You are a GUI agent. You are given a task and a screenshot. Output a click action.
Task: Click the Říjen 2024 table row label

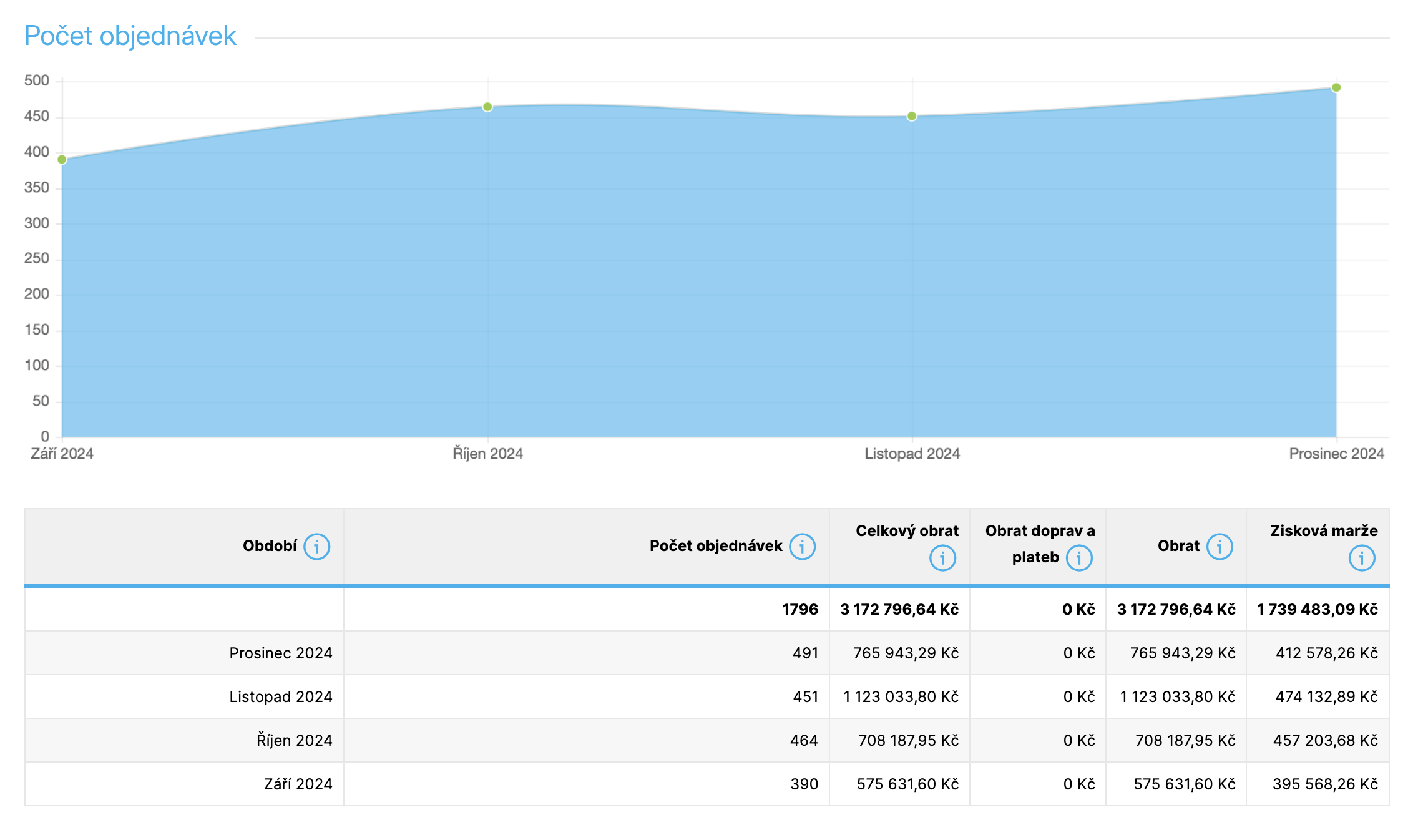[x=294, y=740]
